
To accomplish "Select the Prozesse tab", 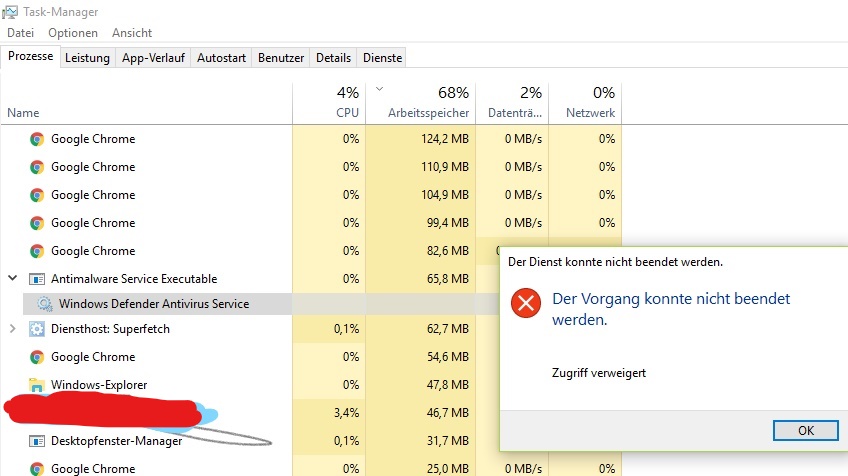I will [30, 56].
